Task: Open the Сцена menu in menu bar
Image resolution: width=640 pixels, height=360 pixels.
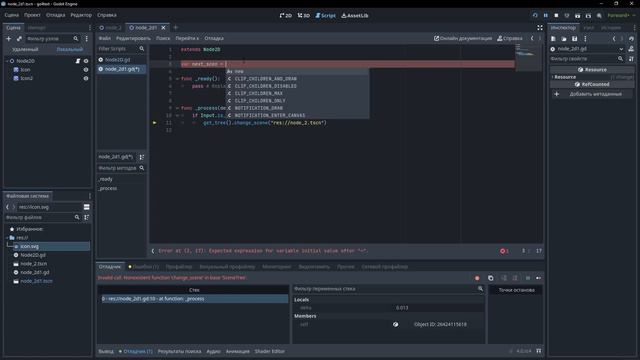Action: [x=11, y=15]
